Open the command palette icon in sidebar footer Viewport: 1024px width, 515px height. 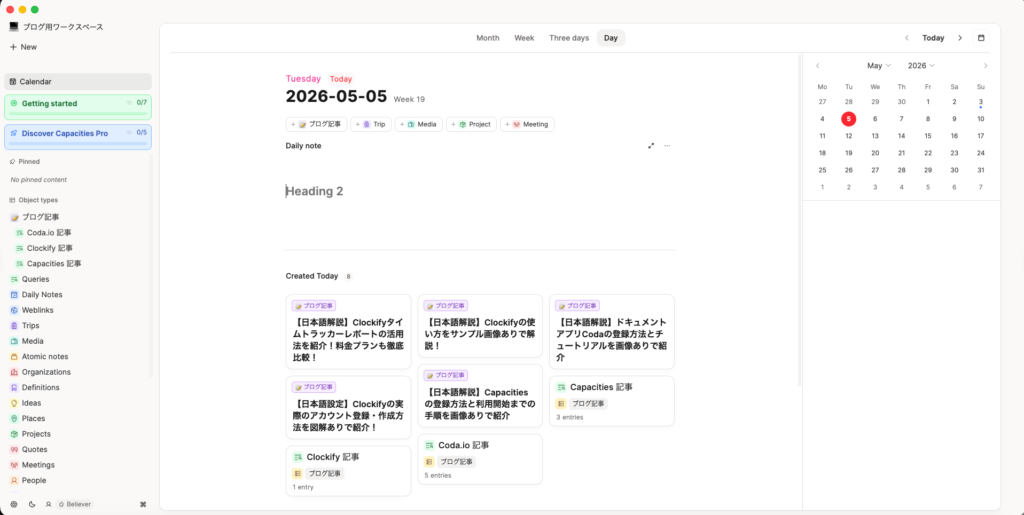tap(143, 504)
